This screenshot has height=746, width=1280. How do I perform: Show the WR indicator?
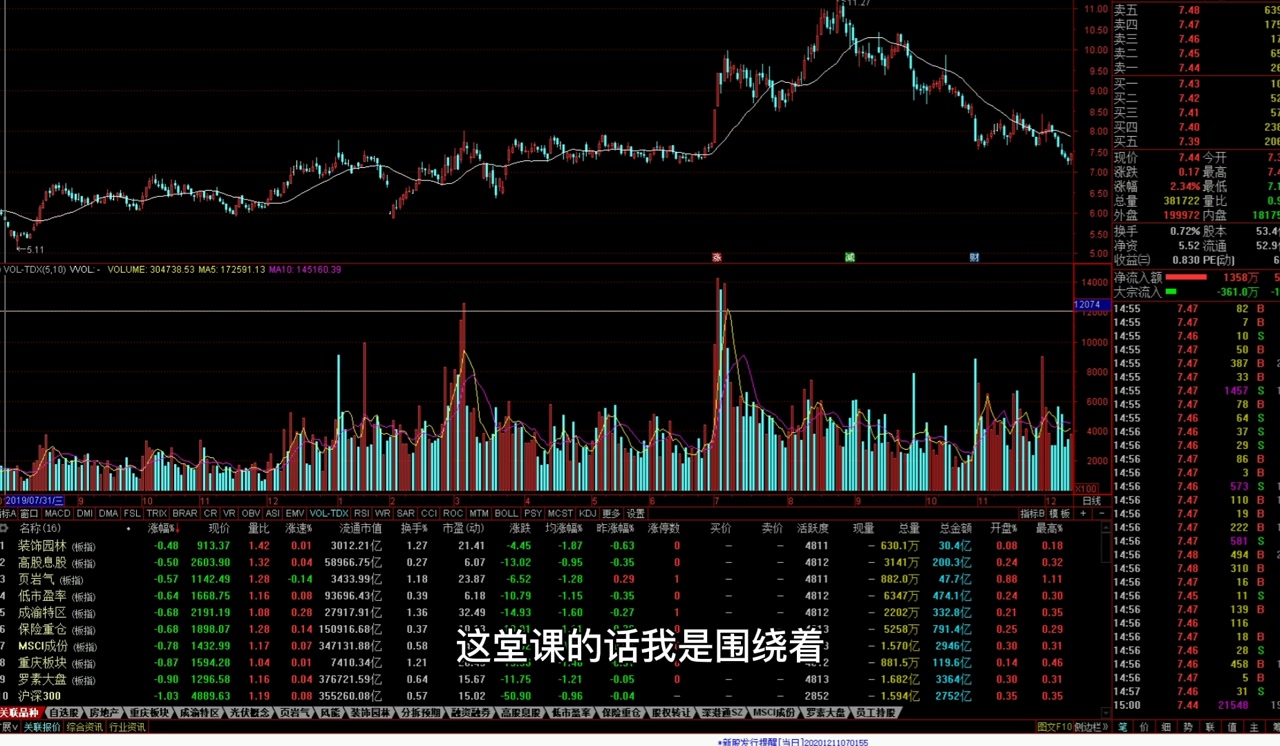pos(383,513)
